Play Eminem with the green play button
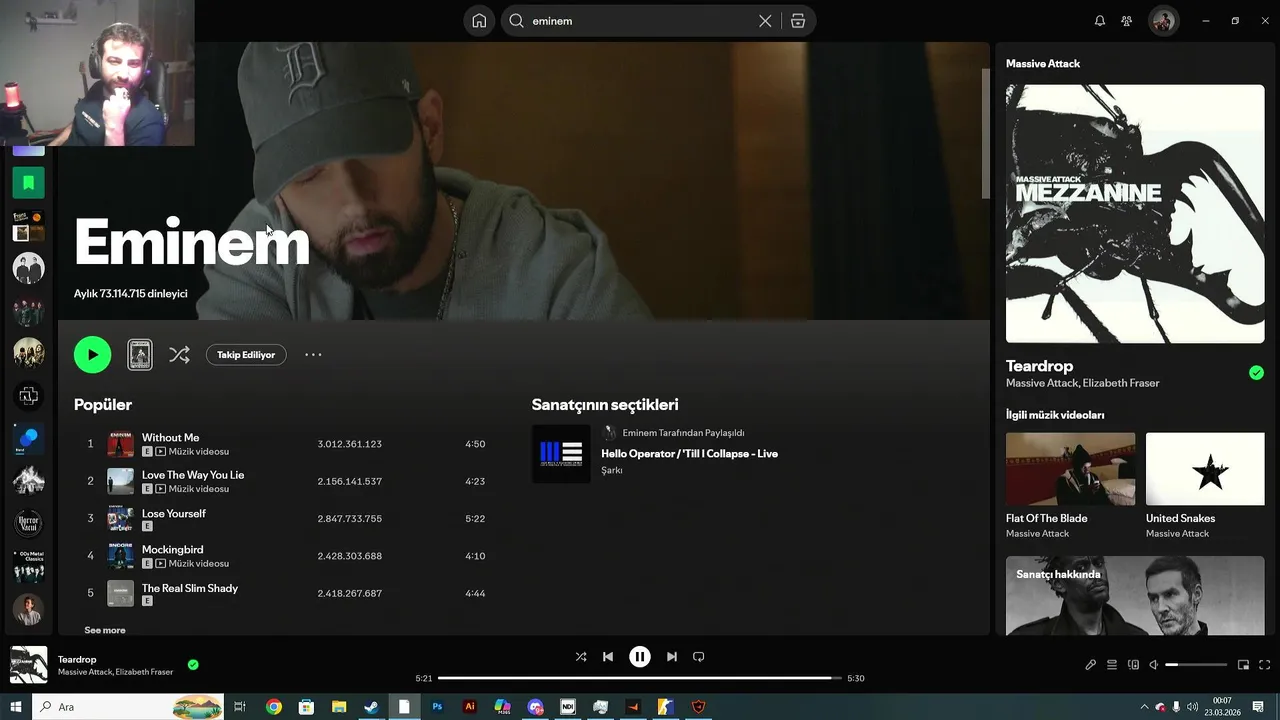The height and width of the screenshot is (720, 1280). click(x=92, y=354)
